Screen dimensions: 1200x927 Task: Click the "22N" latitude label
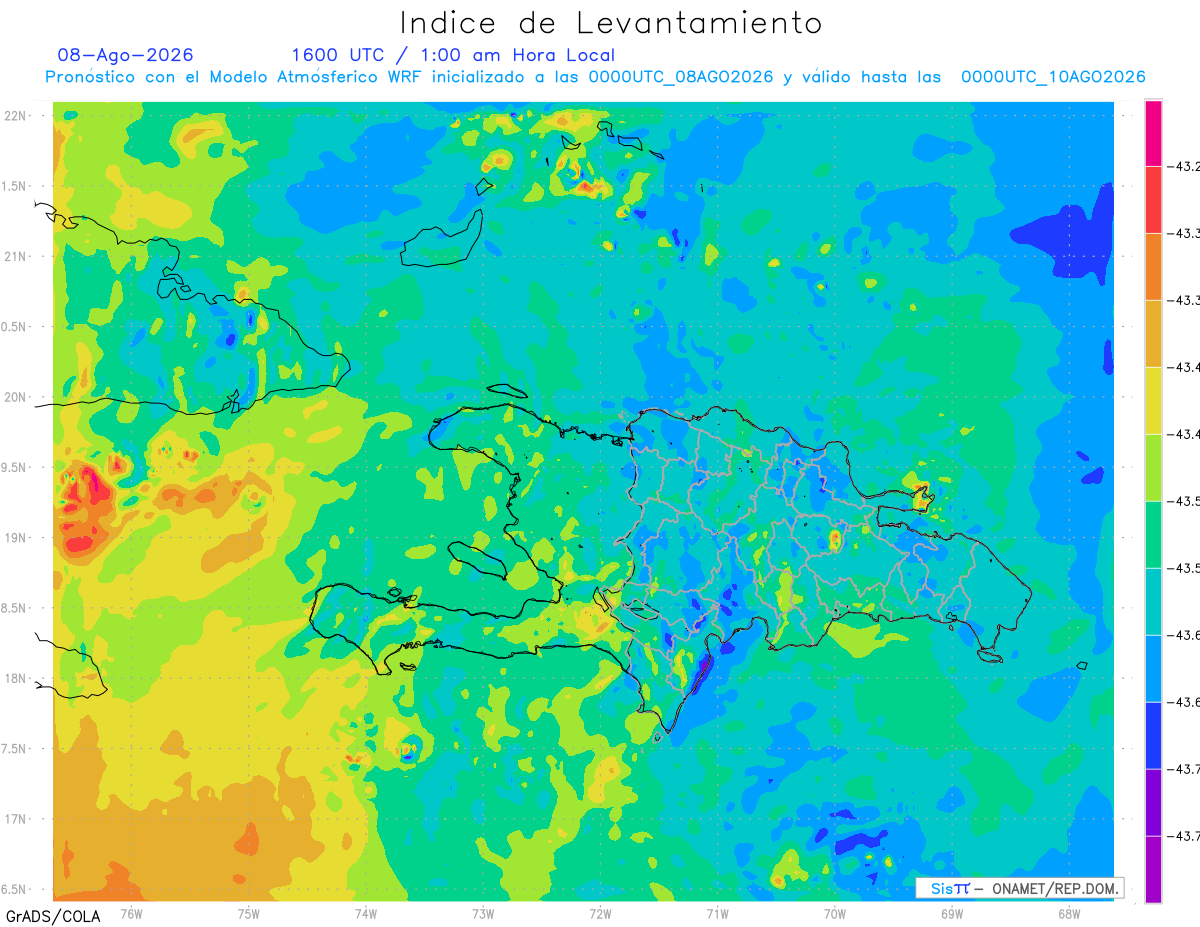16,115
